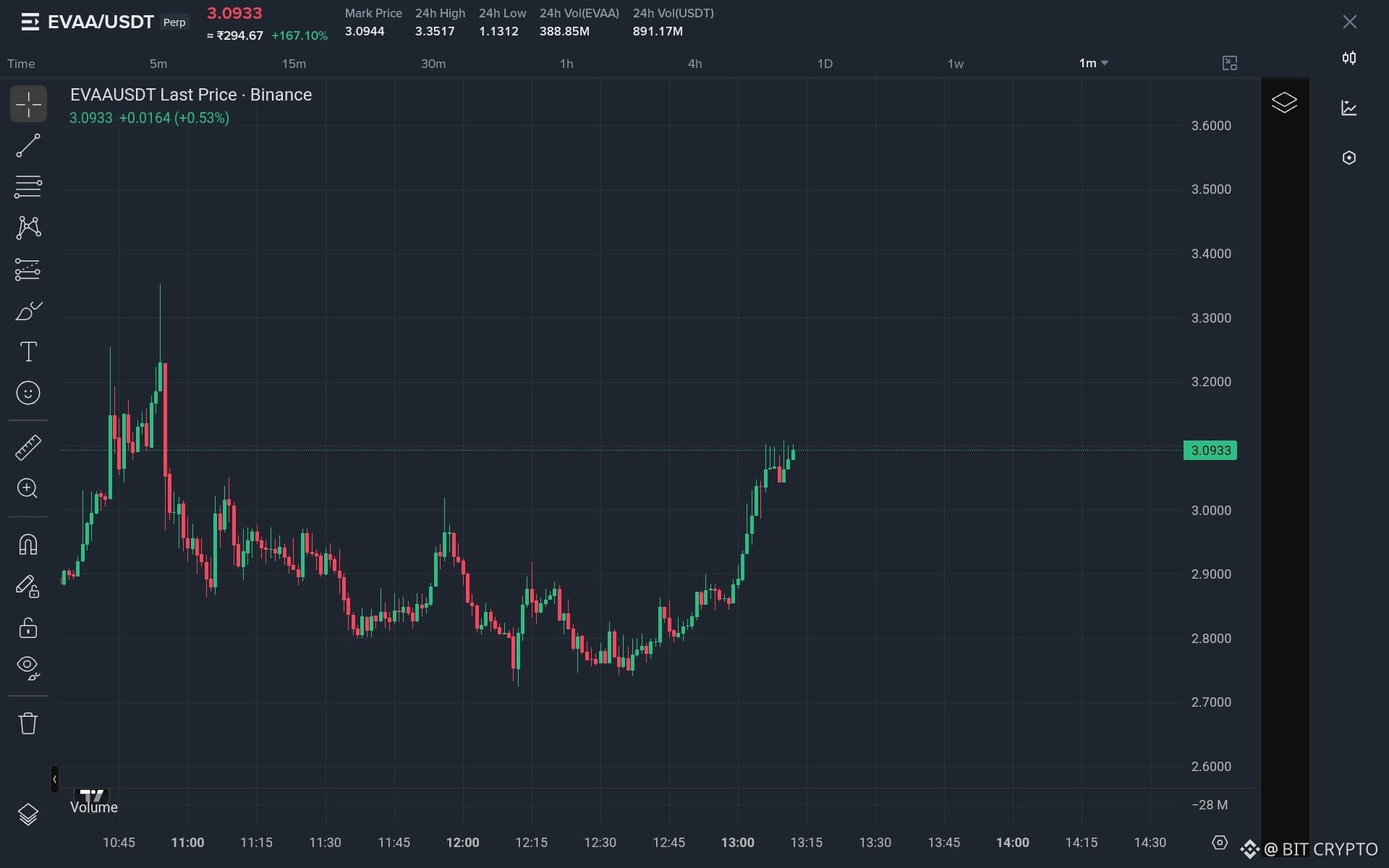Image resolution: width=1389 pixels, height=868 pixels.
Task: Select the crosshair cursor tool
Action: pos(28,104)
